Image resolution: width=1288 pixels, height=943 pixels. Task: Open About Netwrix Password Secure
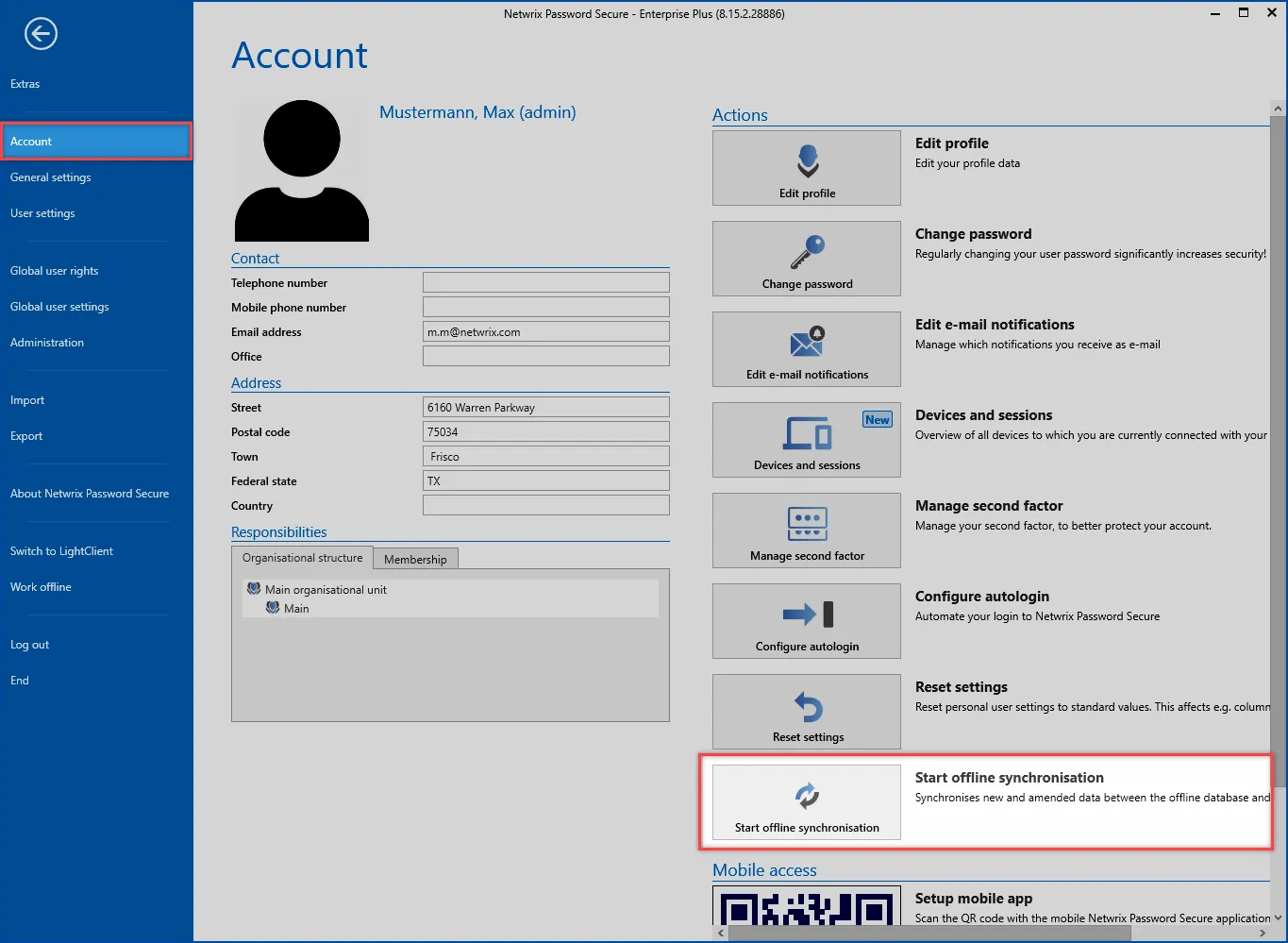[90, 494]
